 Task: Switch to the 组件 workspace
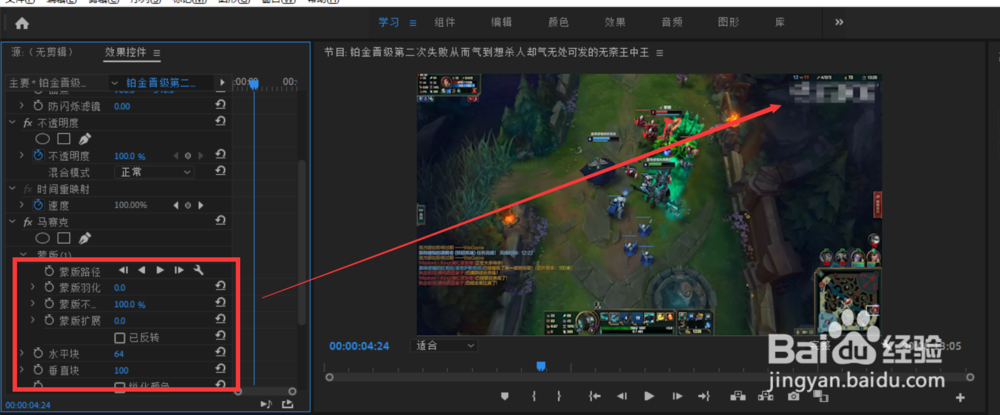(445, 22)
